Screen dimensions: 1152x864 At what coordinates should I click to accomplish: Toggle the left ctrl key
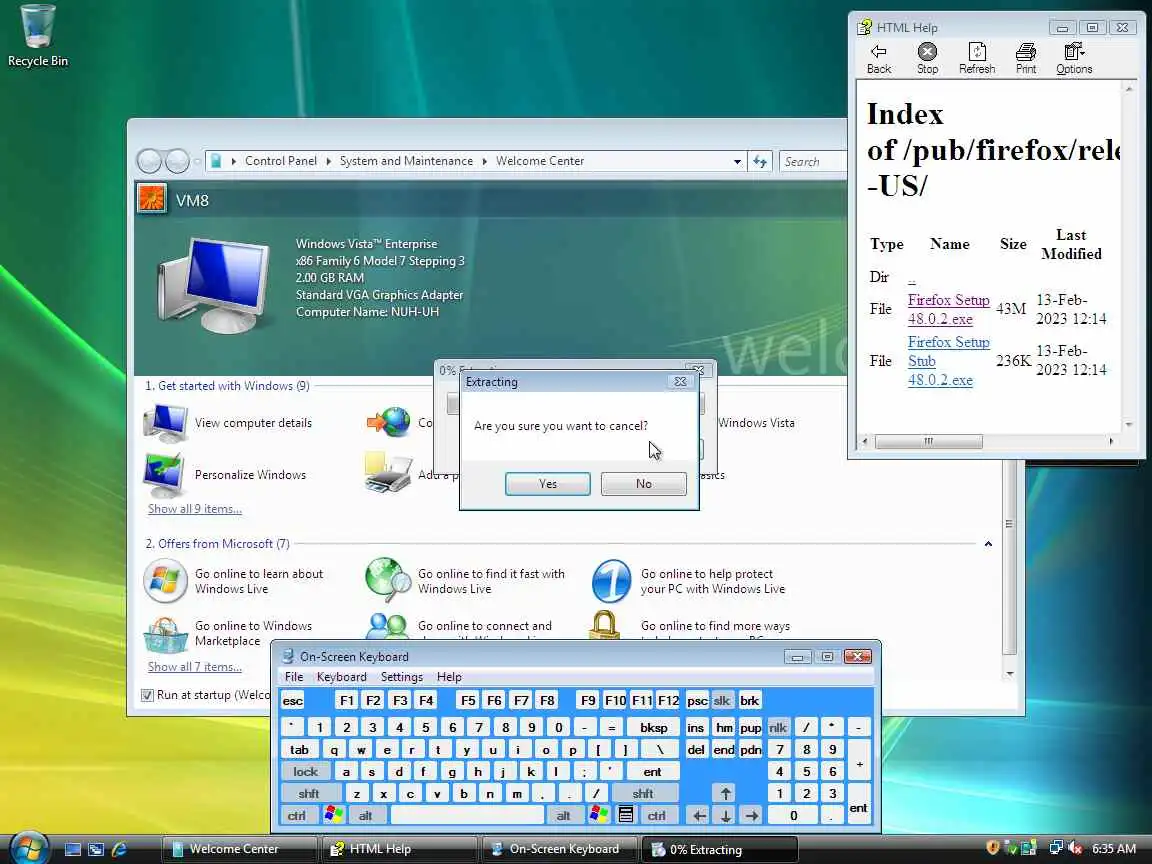pos(297,815)
